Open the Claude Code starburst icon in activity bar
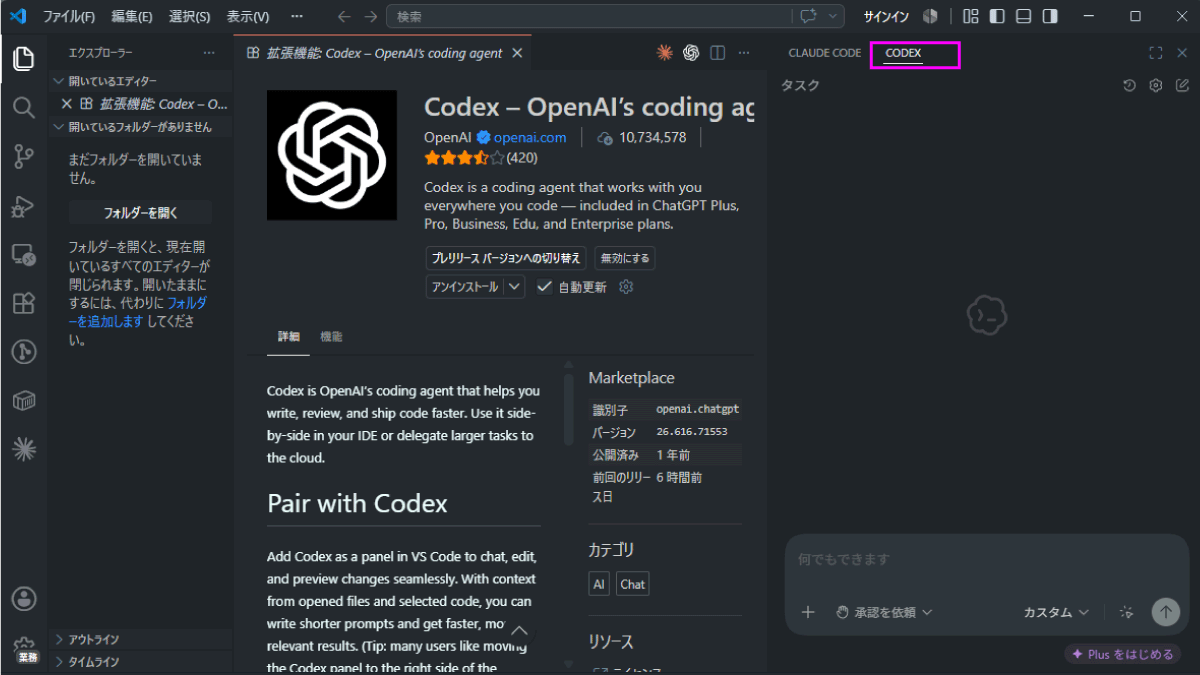Screen dimensions: 1200x675 tap(24, 450)
